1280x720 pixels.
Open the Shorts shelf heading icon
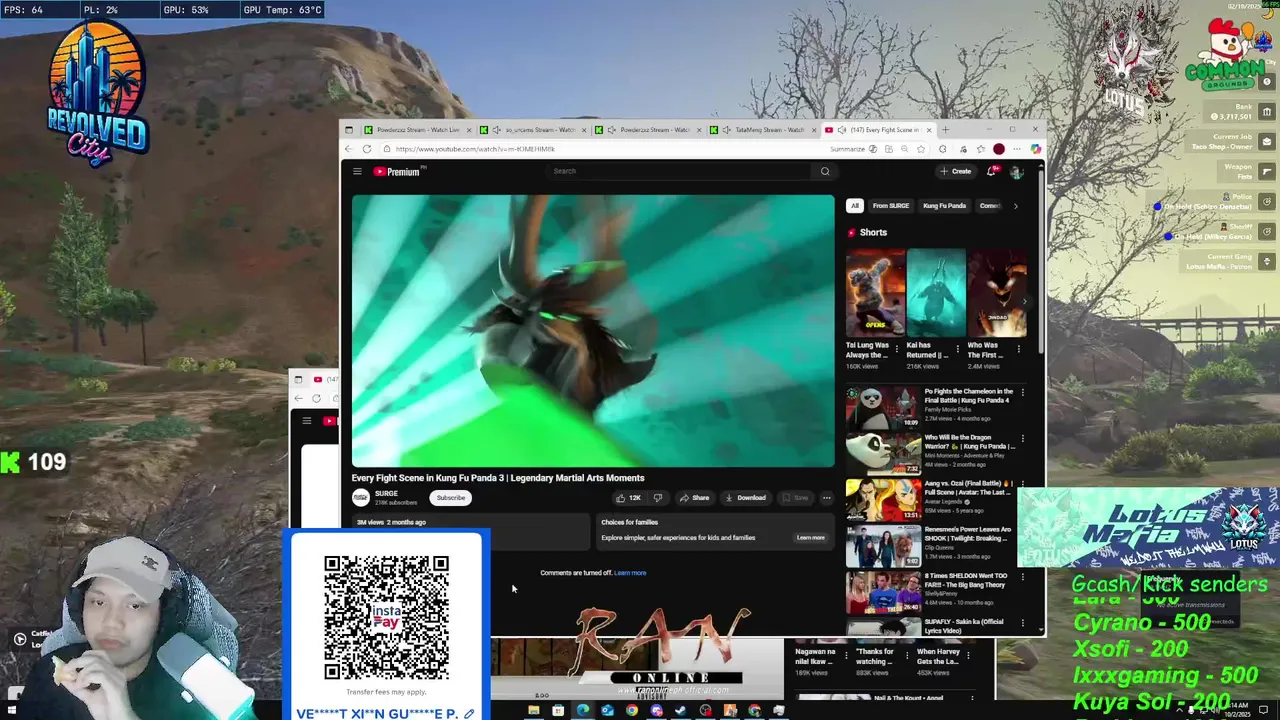tap(852, 233)
